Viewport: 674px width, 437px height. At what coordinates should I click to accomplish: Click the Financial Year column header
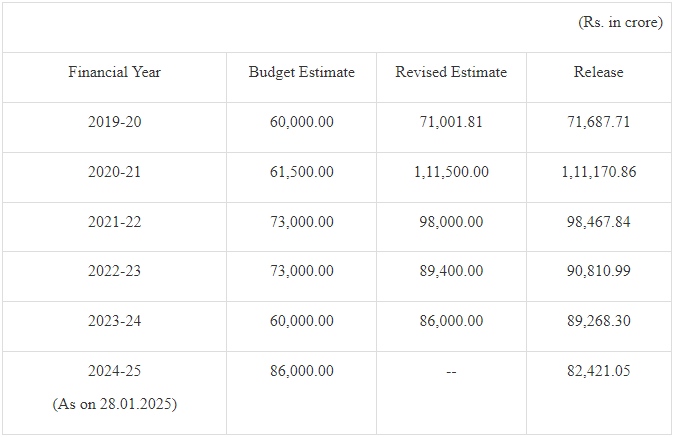114,72
